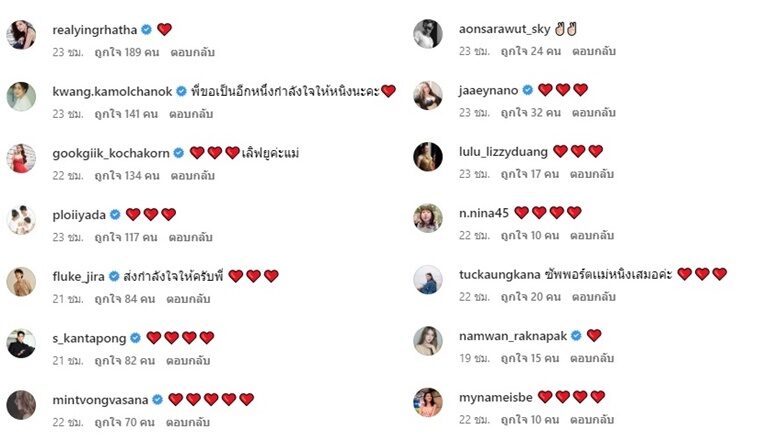View the 189 likes on realyingrhatha's comment
Screen dimensions: 760x440
point(127,52)
